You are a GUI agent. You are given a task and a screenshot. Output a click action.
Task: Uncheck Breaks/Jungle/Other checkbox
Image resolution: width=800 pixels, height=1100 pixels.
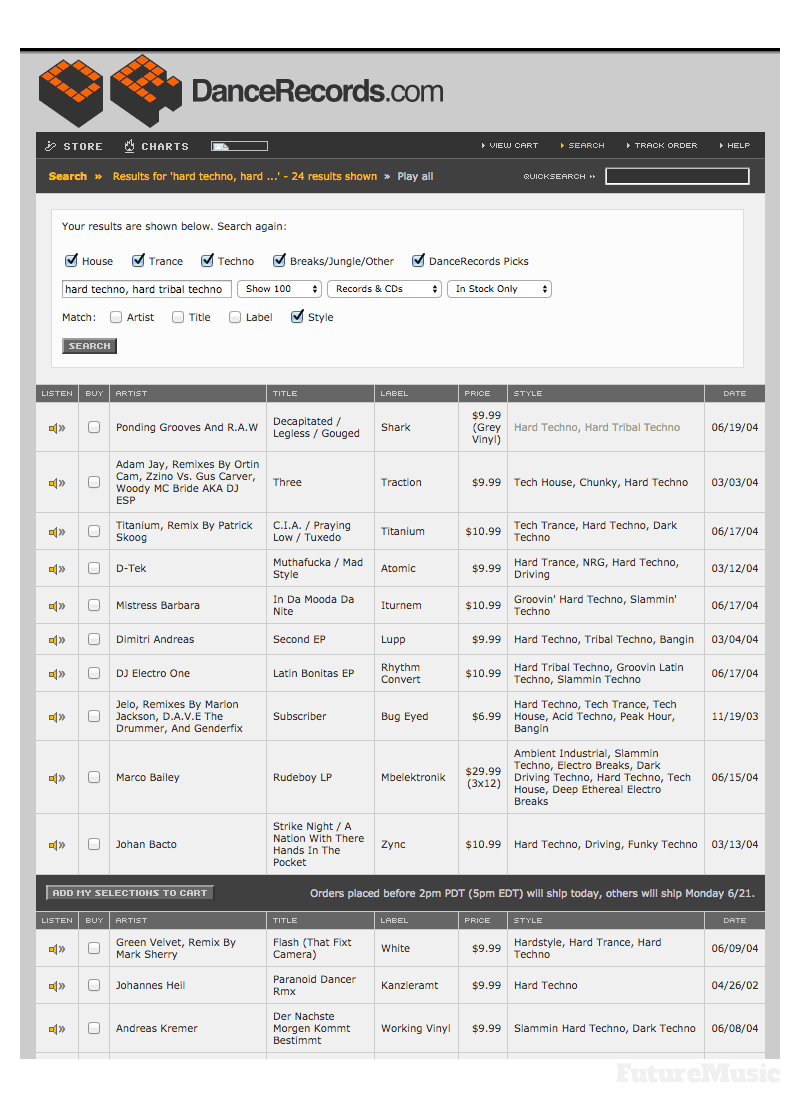point(279,260)
